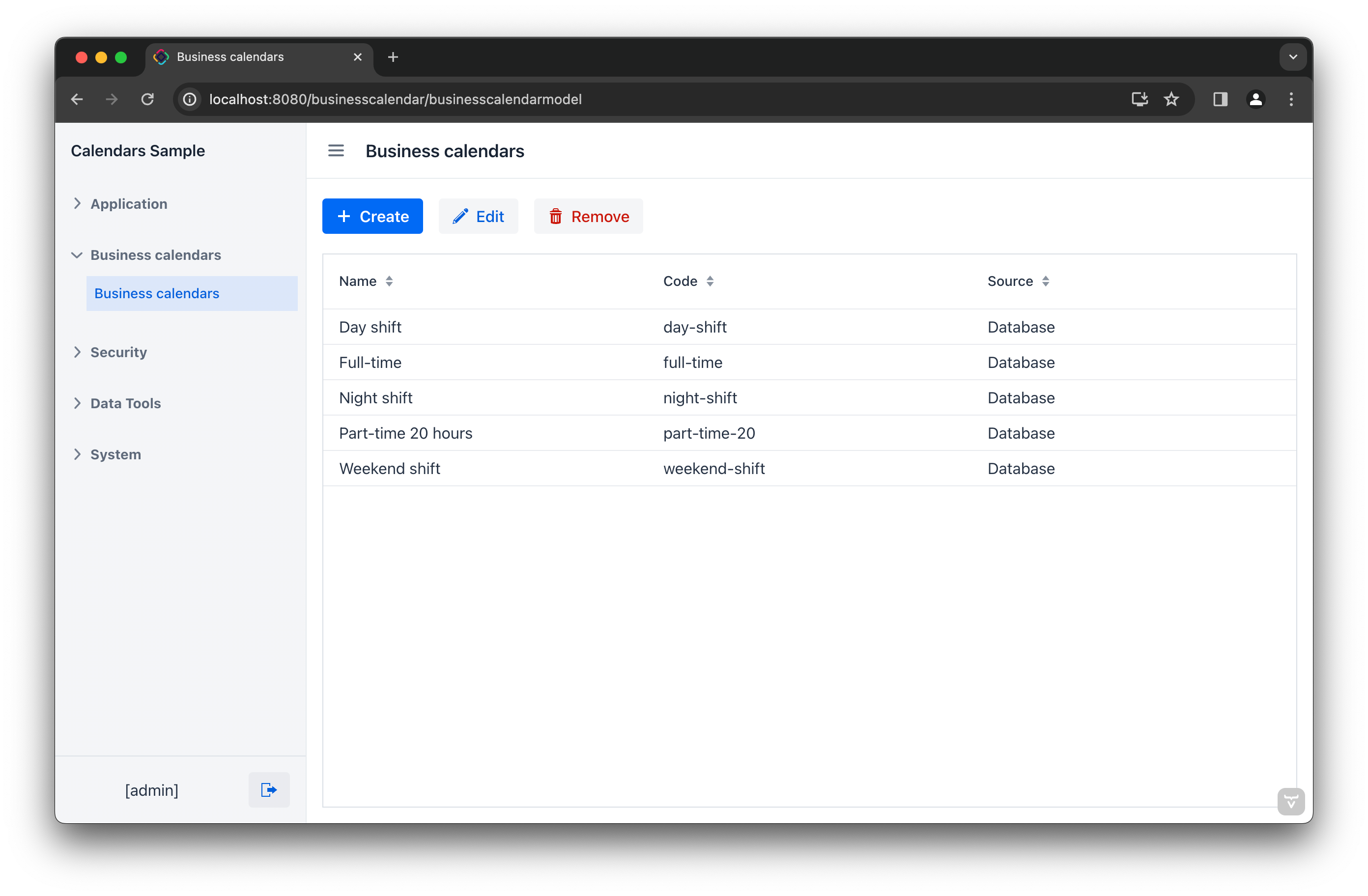1368x896 pixels.
Task: Click the Edit pencil icon
Action: point(460,216)
